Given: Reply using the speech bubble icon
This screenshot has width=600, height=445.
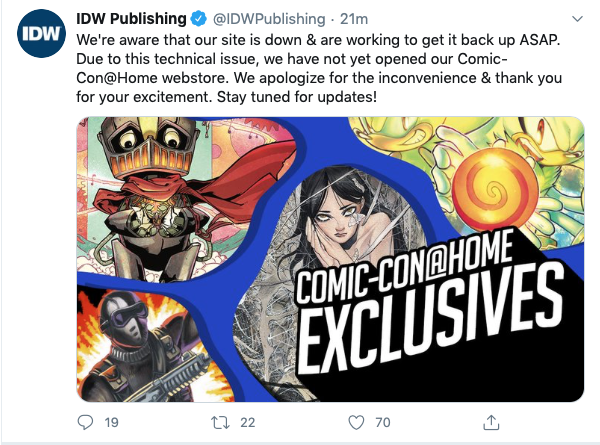Looking at the screenshot, I should click(x=85, y=422).
